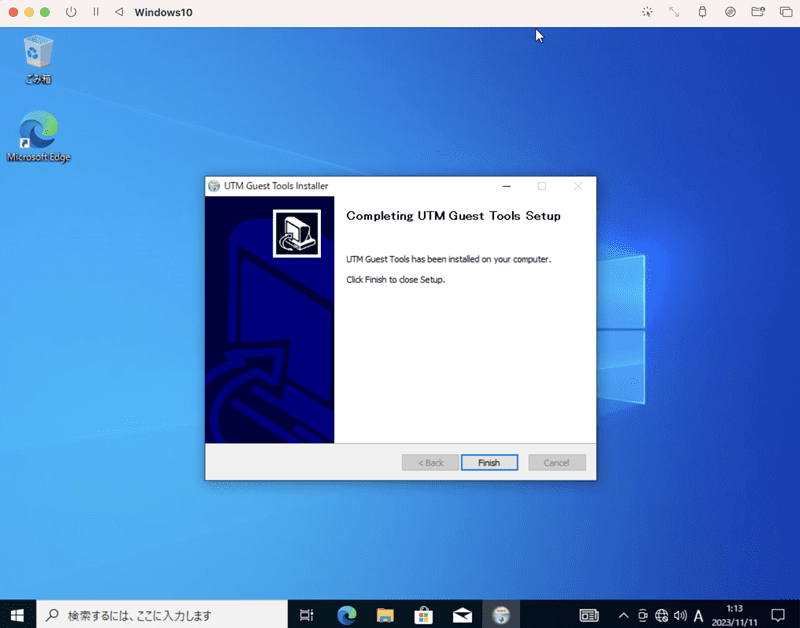Click the installer title bar globe icon
The height and width of the screenshot is (628, 800).
click(x=214, y=186)
